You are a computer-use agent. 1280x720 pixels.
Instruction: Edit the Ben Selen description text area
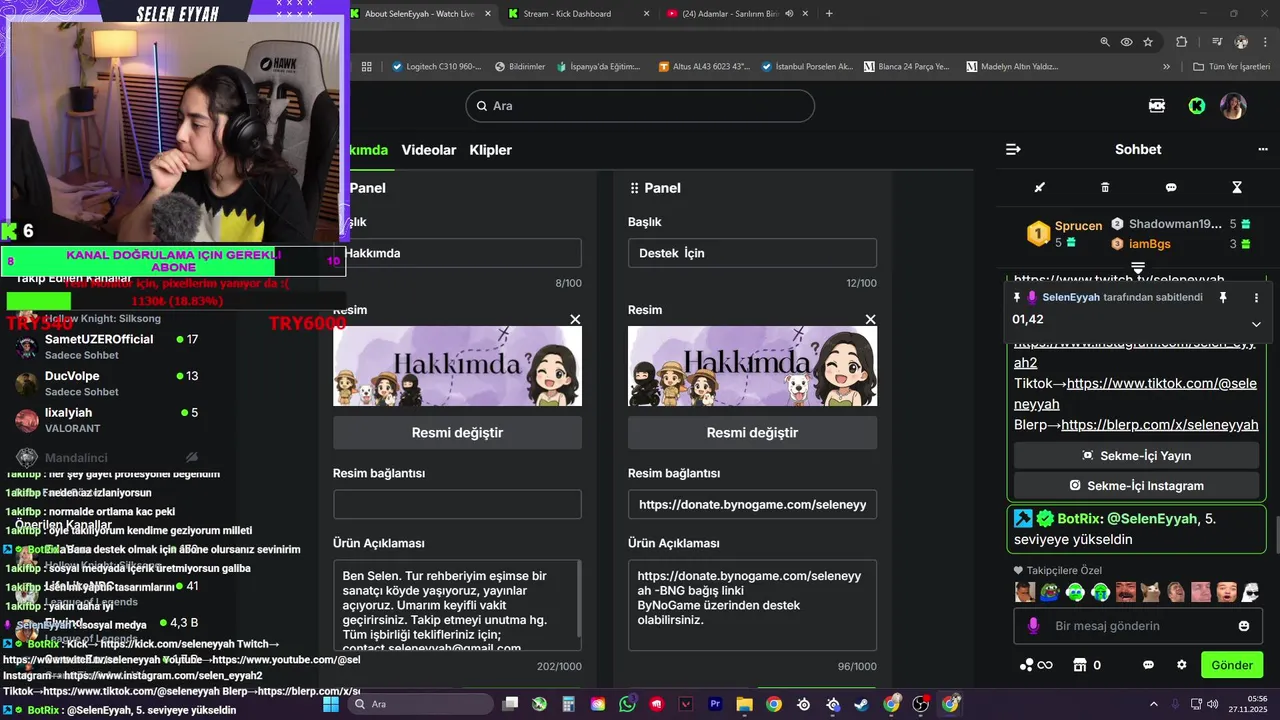457,605
